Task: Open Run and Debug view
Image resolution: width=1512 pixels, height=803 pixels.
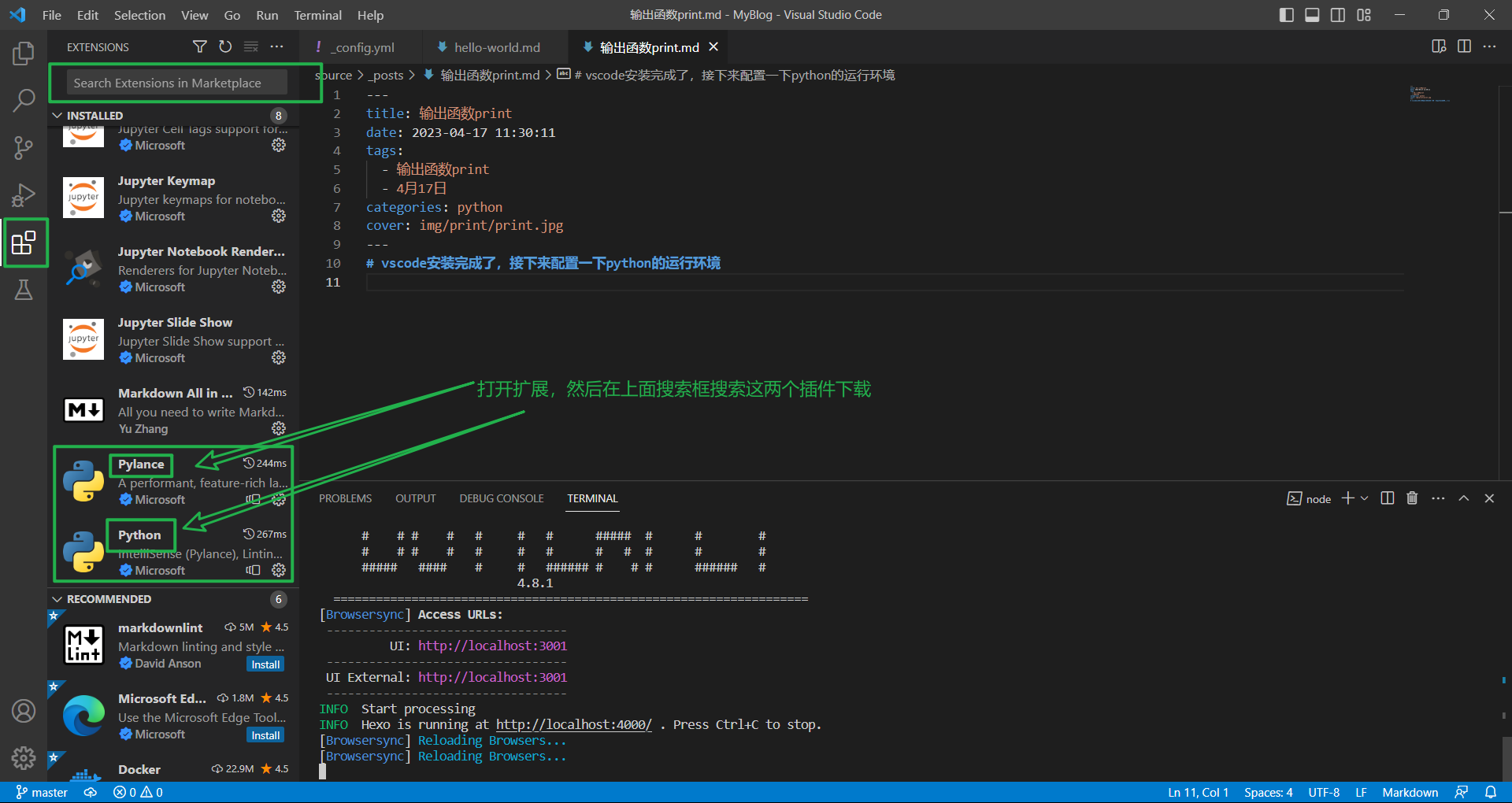Action: pyautogui.click(x=24, y=194)
